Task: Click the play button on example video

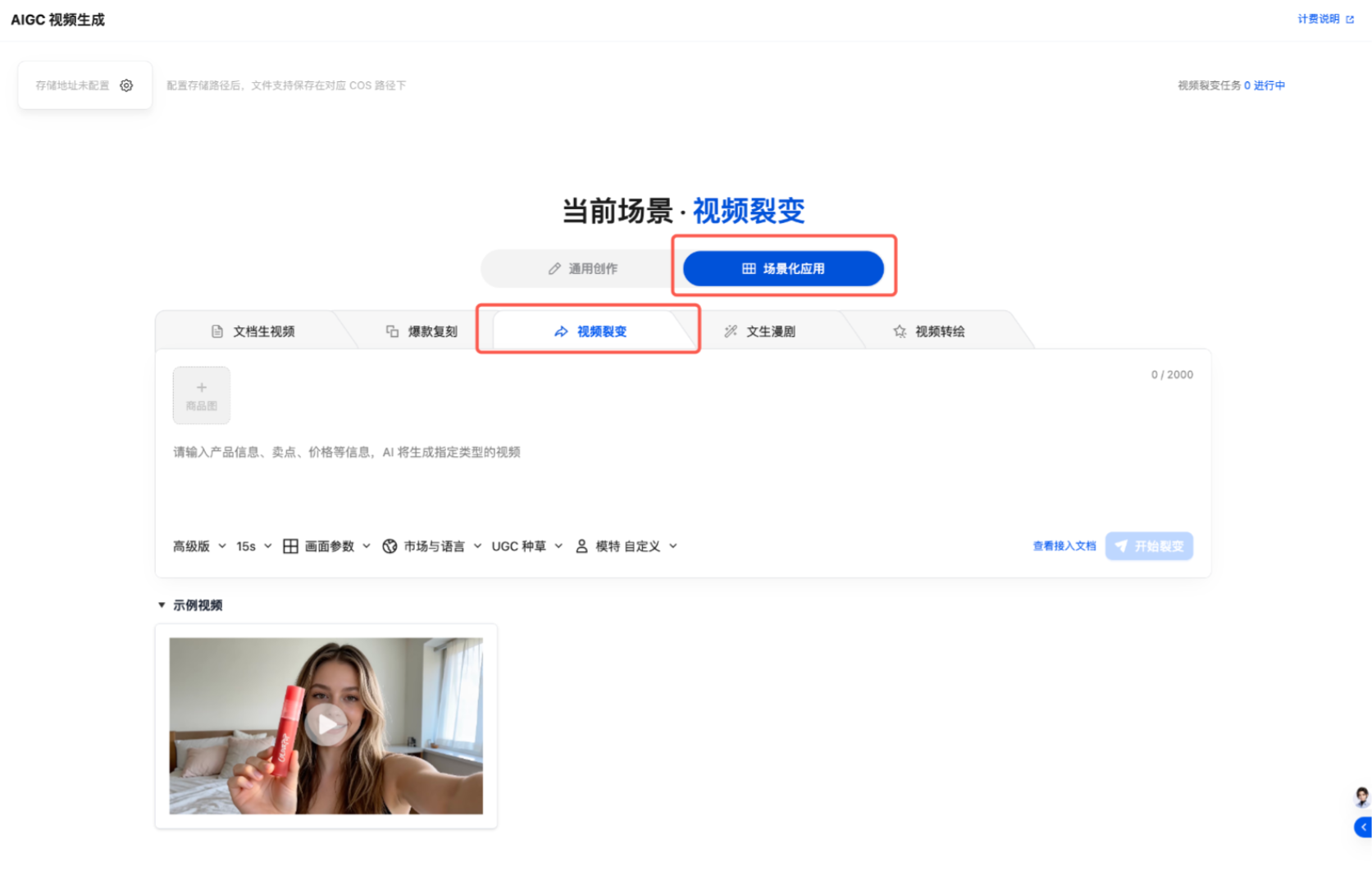Action: (326, 724)
